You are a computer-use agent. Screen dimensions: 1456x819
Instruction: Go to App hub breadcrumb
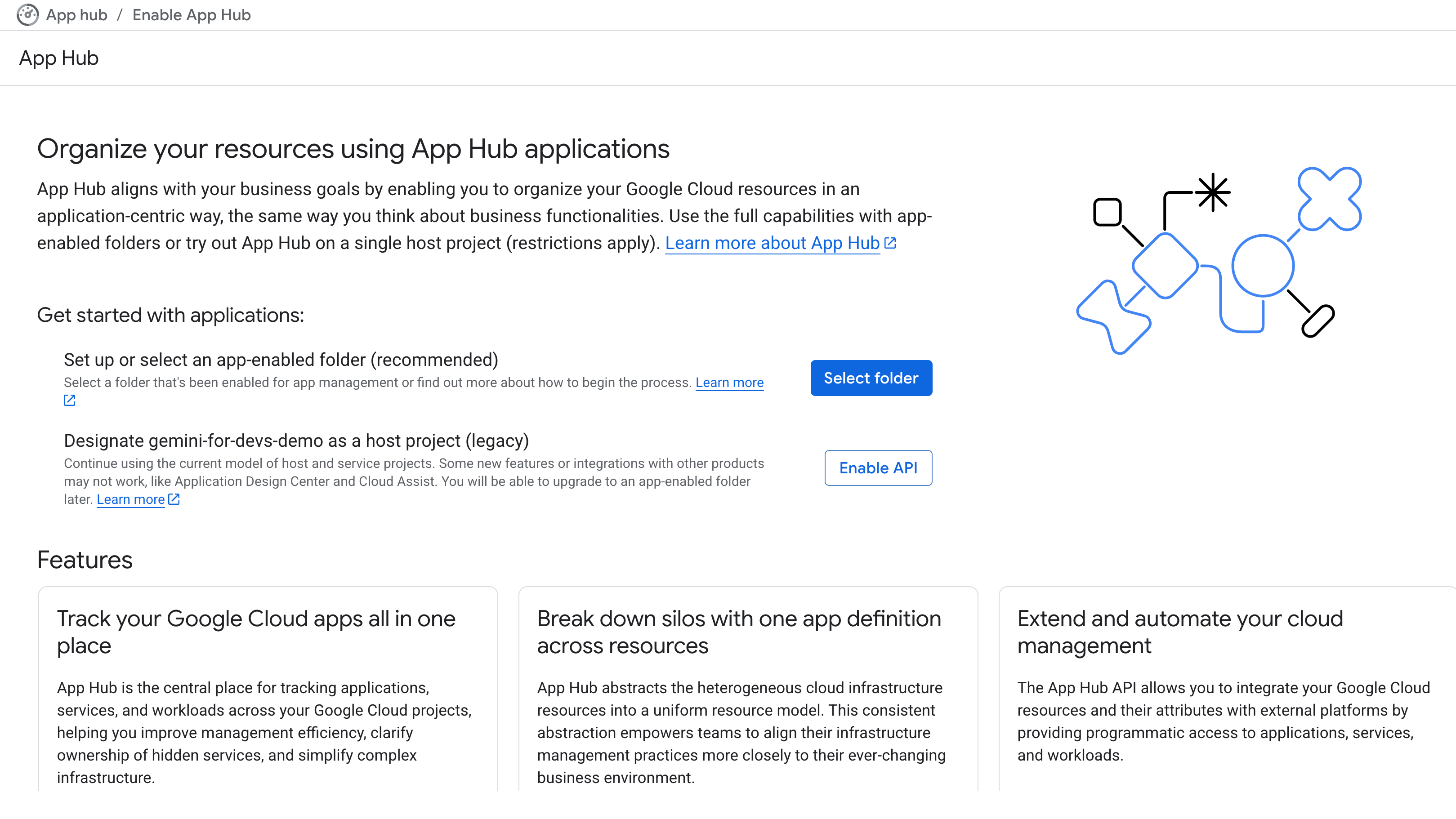tap(76, 15)
